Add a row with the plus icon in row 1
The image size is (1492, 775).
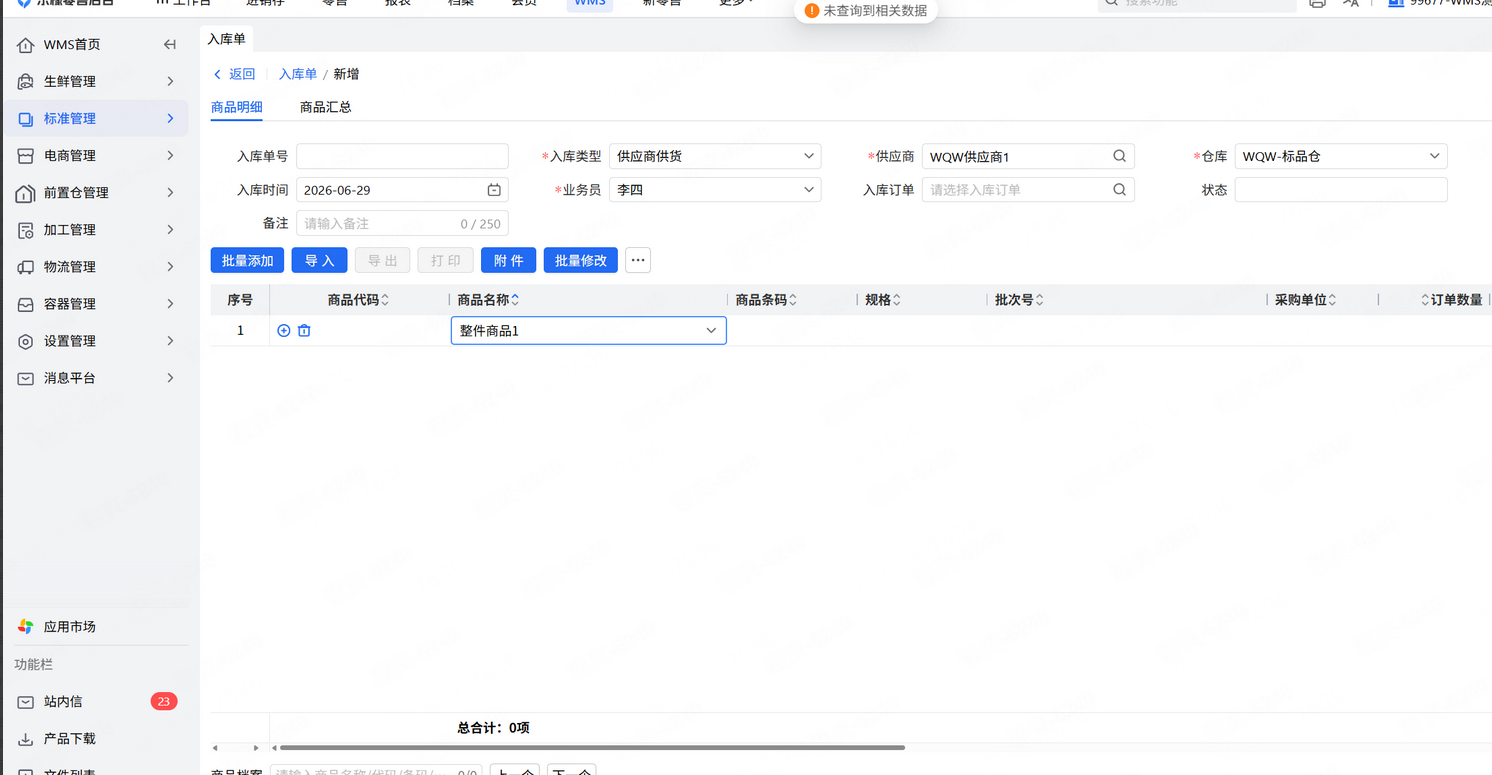click(x=284, y=331)
